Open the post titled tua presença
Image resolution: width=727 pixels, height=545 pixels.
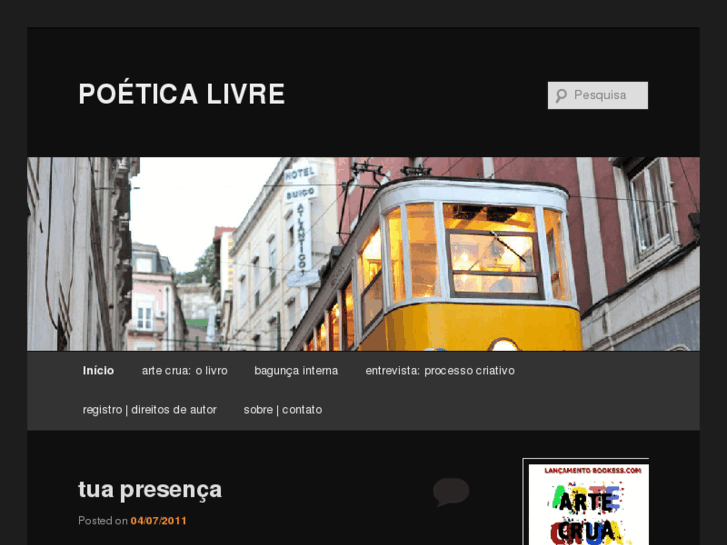[x=150, y=490]
